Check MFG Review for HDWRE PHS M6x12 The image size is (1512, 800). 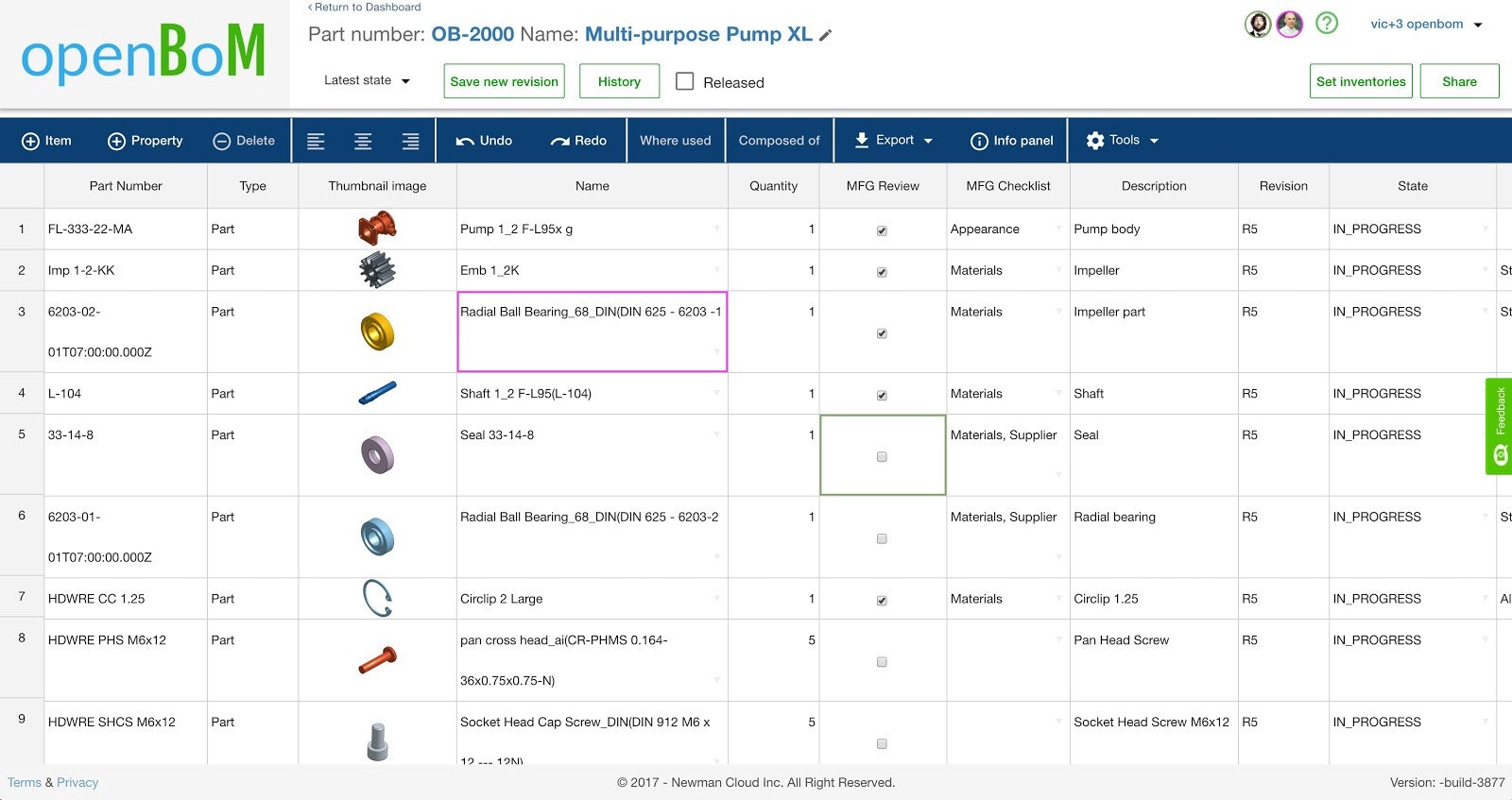point(882,662)
